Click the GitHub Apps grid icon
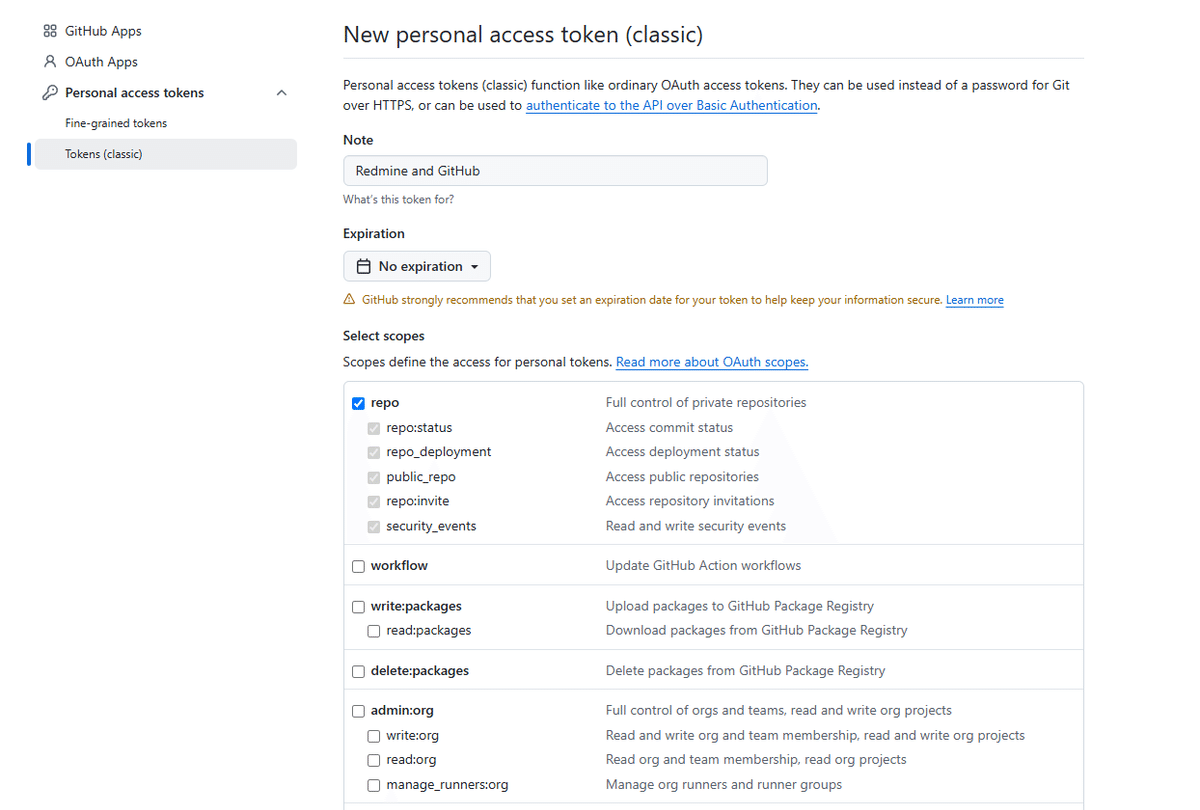 pyautogui.click(x=49, y=30)
